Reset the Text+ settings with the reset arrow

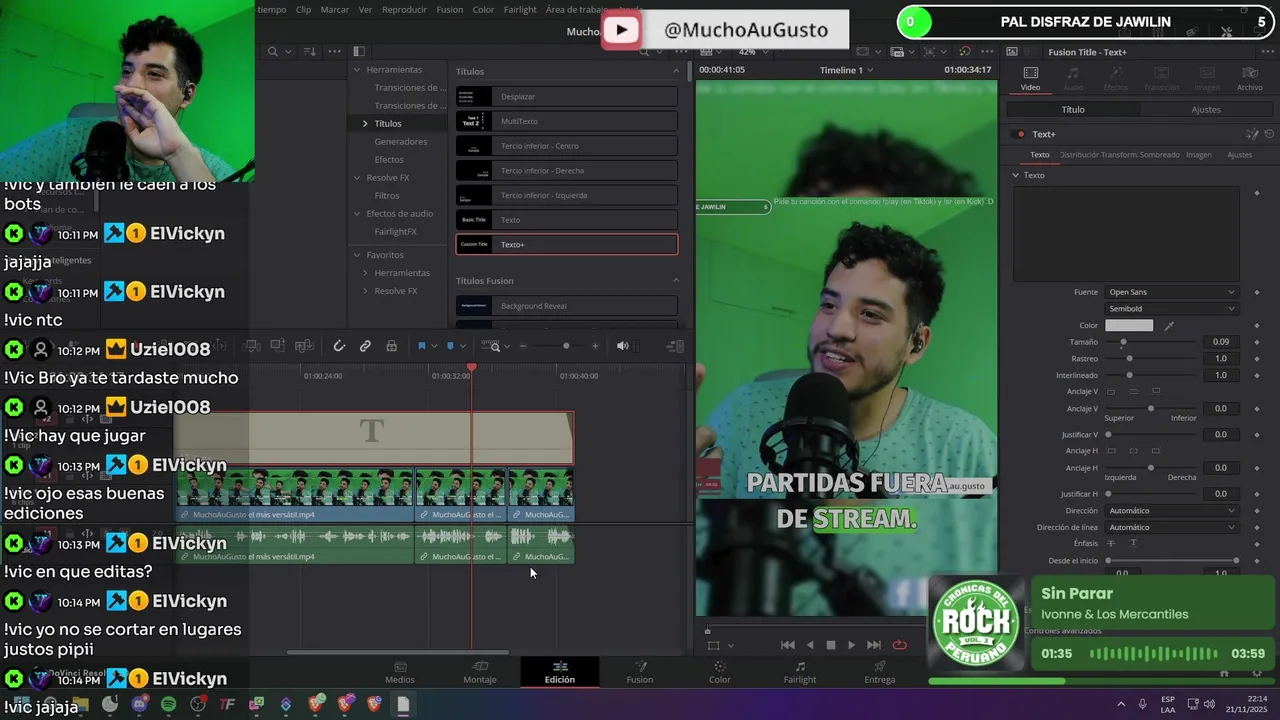coord(1269,134)
